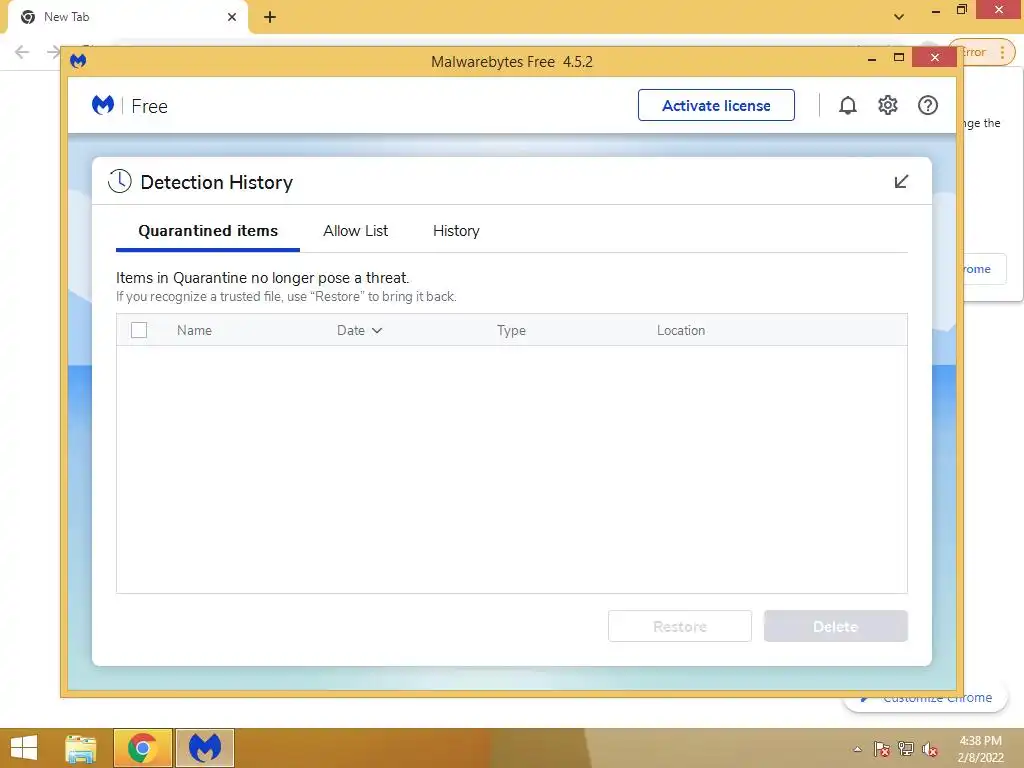
Task: Open network status tray icon
Action: click(x=906, y=748)
